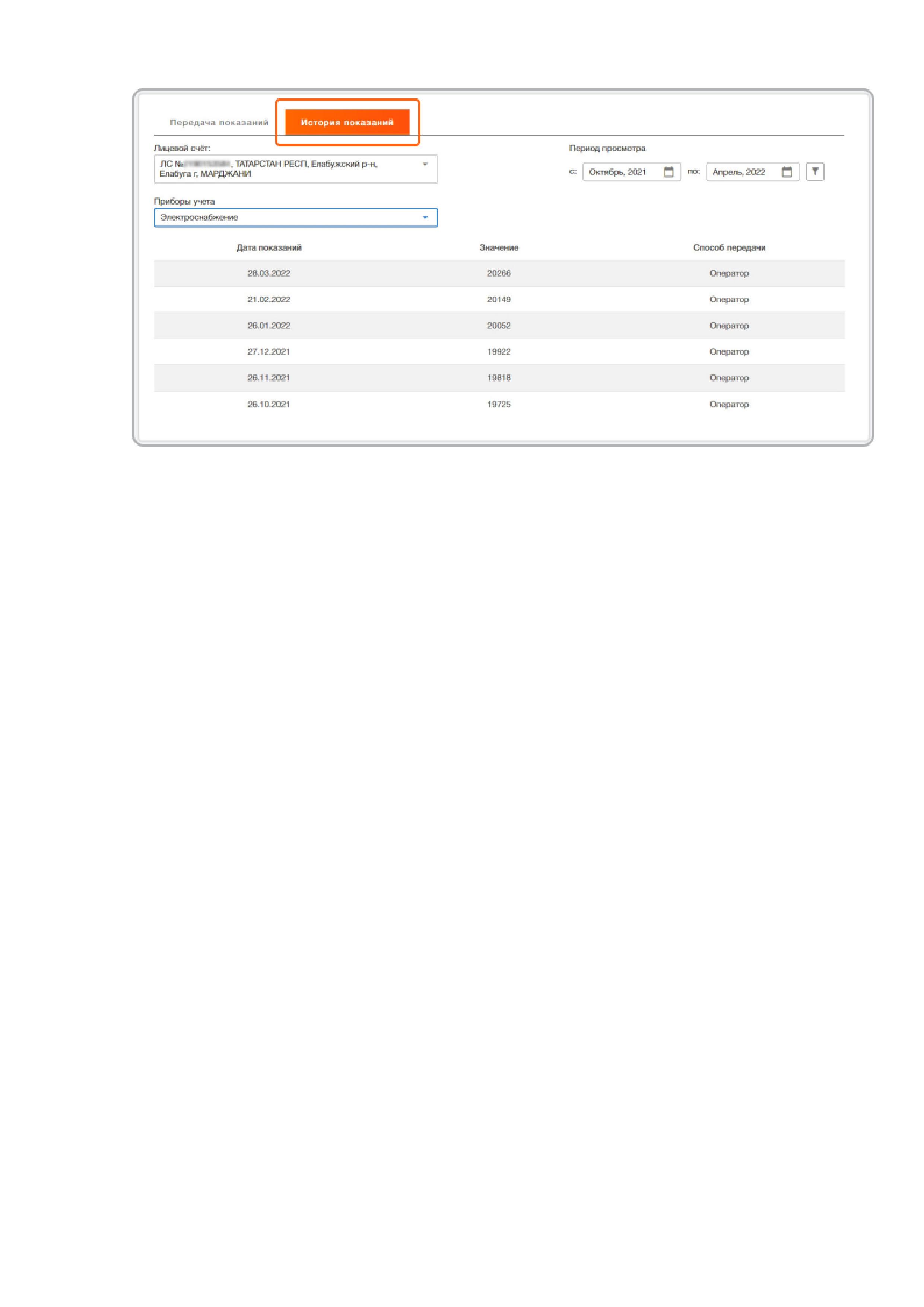This screenshot has height=1307, width=924.
Task: Click the 19922 reading value
Action: click(499, 352)
